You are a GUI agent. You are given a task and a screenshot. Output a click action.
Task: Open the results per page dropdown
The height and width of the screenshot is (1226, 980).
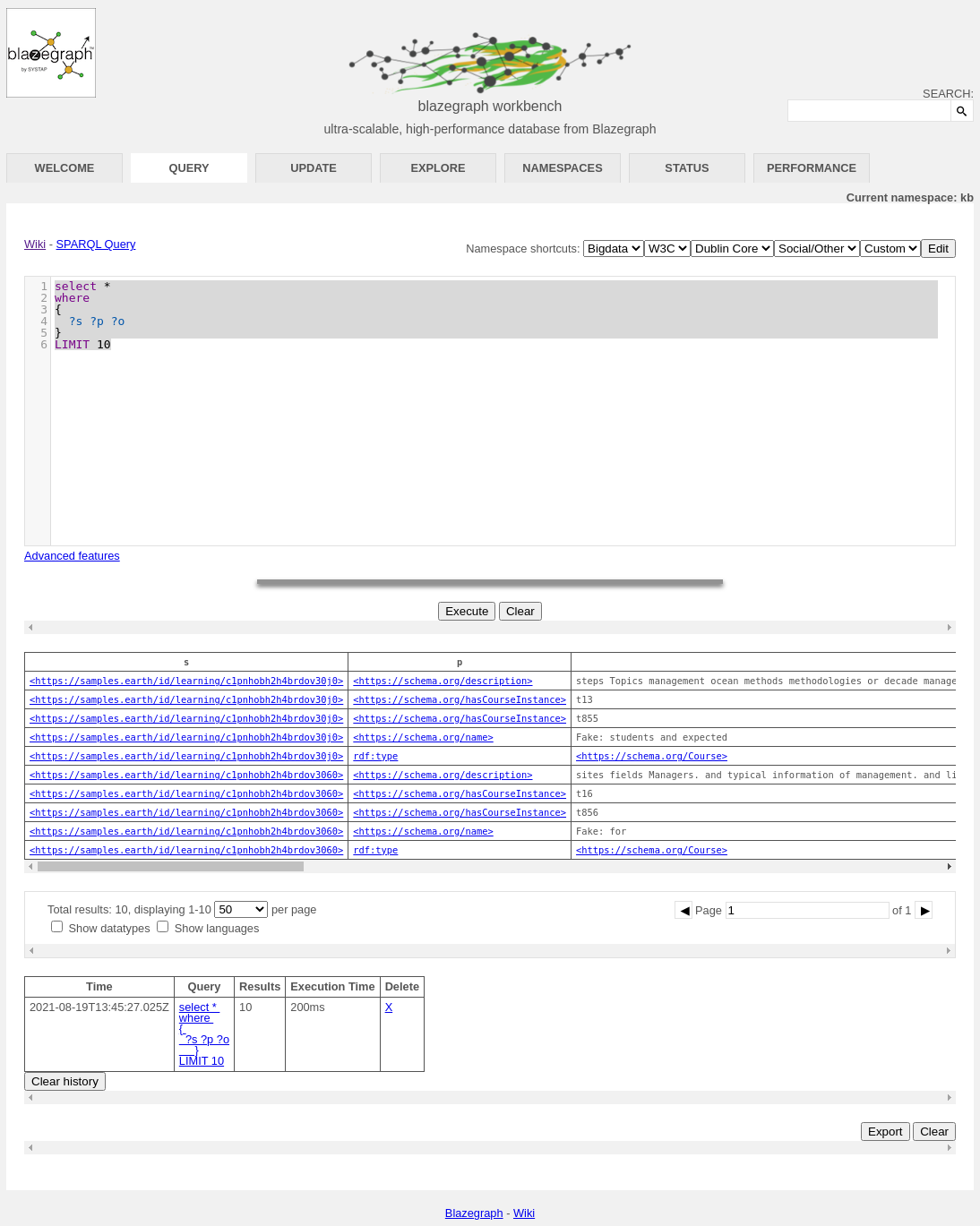[241, 910]
